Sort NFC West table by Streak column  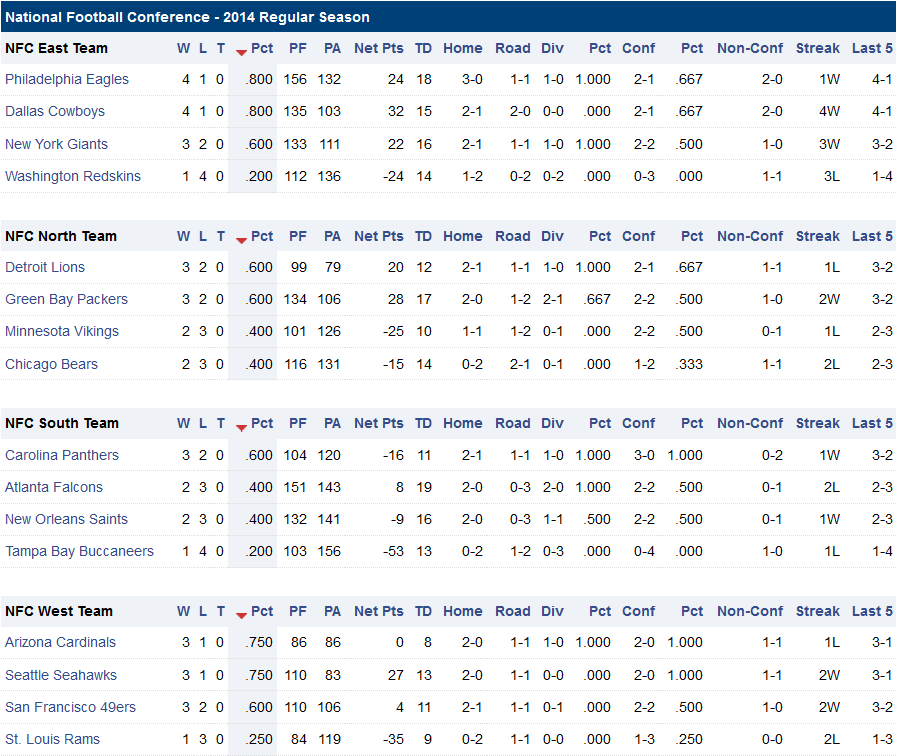pos(818,611)
